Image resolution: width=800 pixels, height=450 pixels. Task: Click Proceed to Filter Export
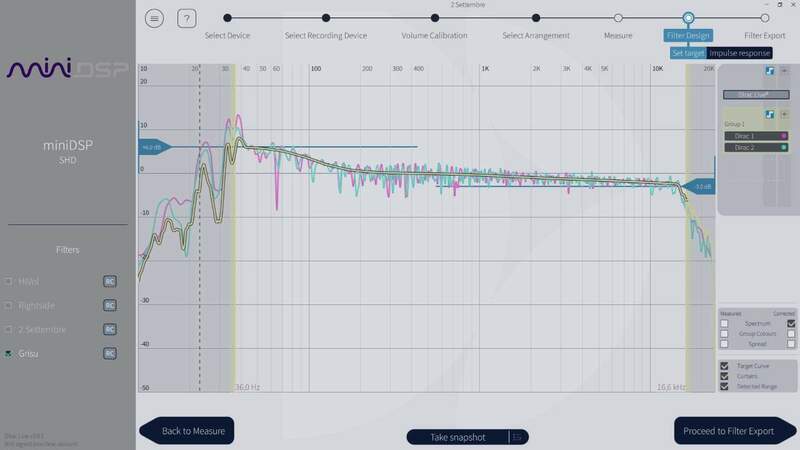click(x=728, y=431)
